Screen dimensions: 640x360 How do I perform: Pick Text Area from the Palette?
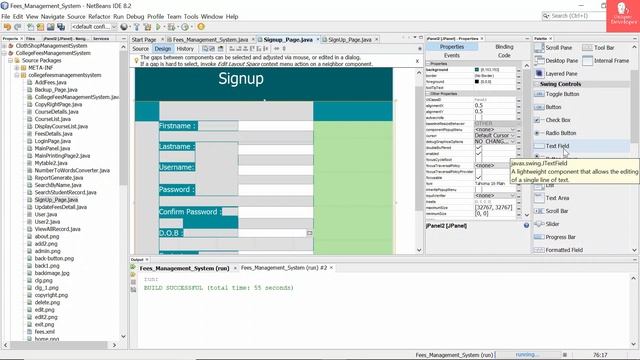[x=551, y=198]
